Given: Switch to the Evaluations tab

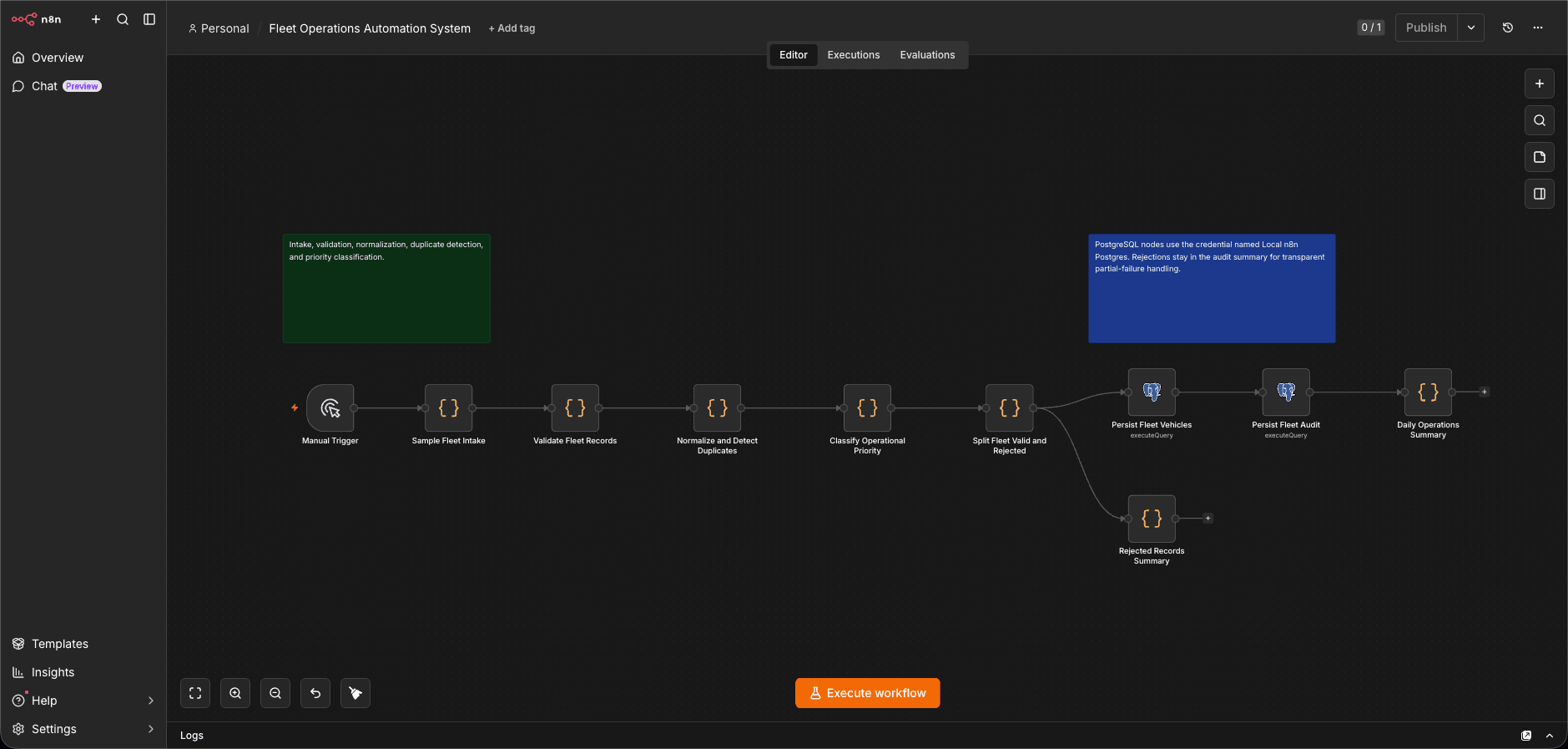Looking at the screenshot, I should point(927,55).
